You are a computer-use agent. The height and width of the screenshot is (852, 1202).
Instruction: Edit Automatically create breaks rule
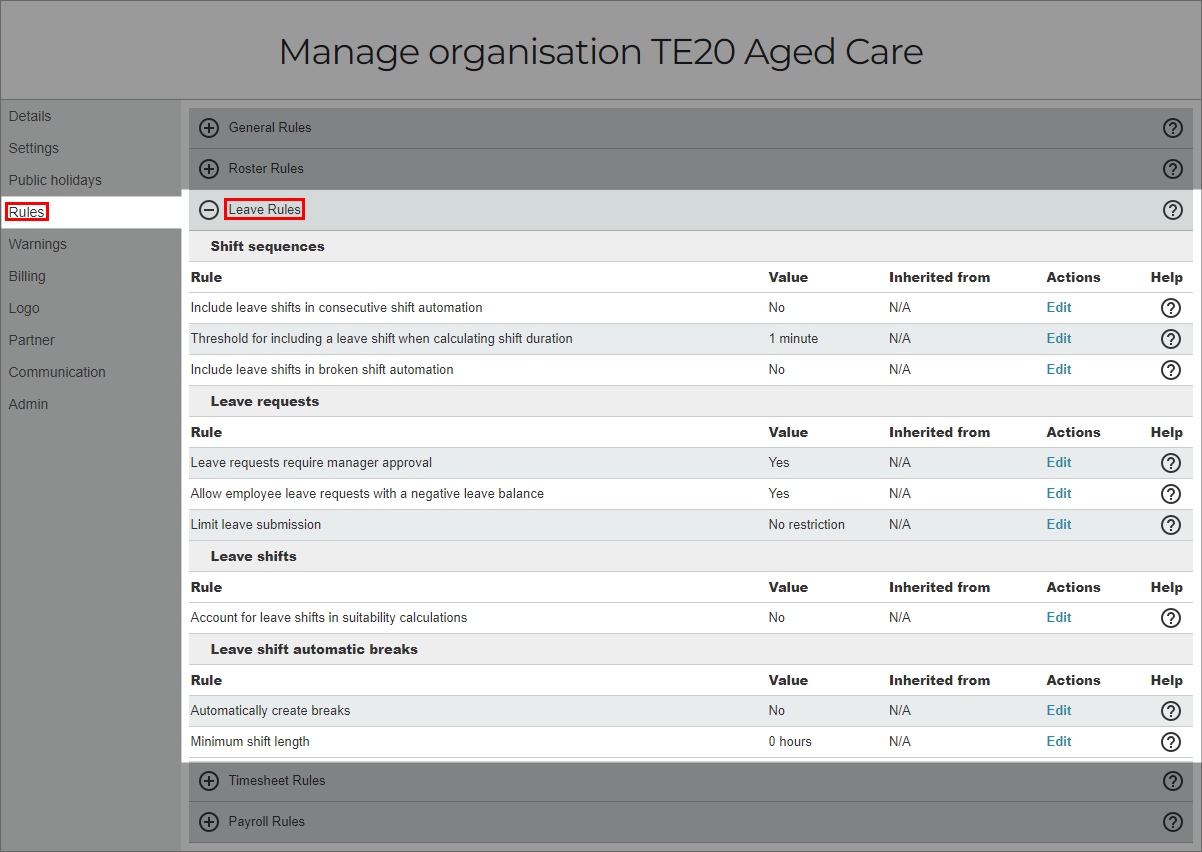click(1059, 710)
